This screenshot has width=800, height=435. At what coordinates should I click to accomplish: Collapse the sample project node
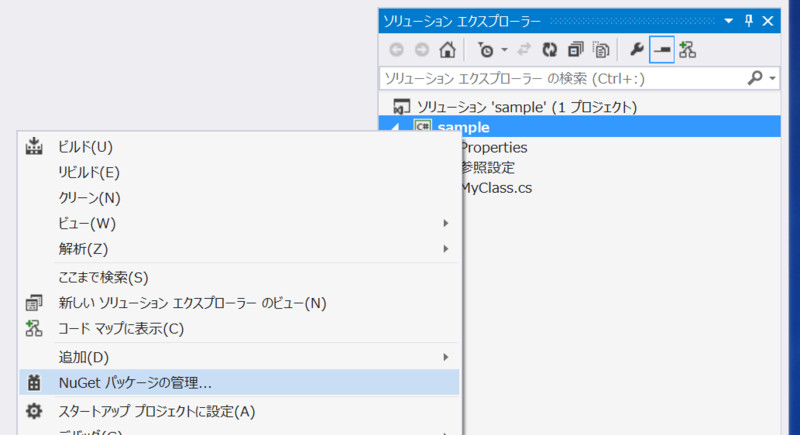[395, 127]
